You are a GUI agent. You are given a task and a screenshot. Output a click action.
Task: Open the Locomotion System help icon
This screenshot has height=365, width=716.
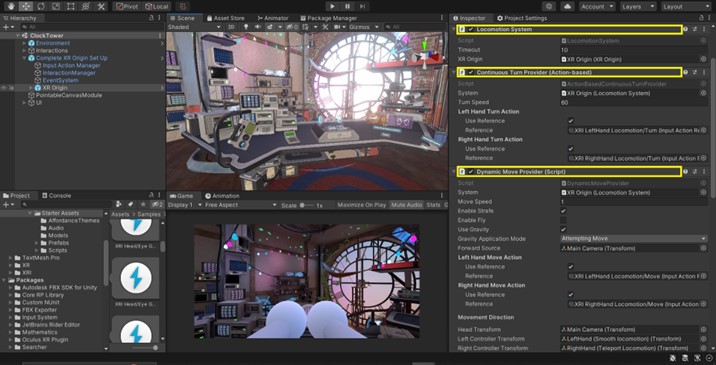click(x=685, y=29)
